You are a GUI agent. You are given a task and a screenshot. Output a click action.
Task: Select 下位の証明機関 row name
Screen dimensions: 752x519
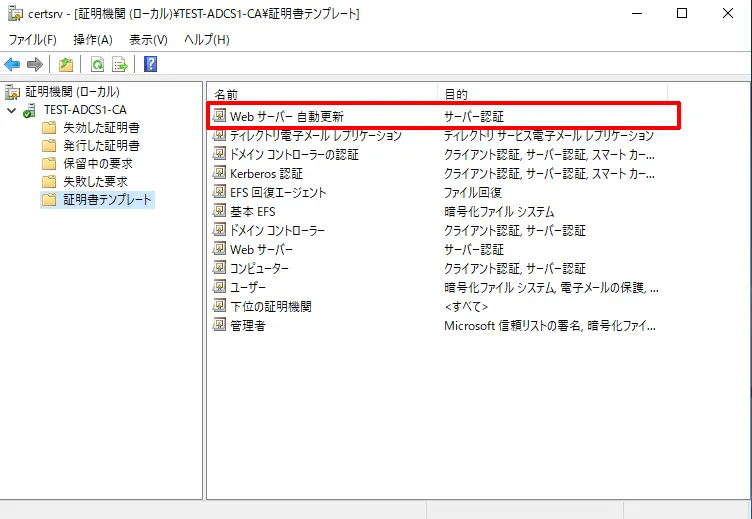(x=271, y=306)
